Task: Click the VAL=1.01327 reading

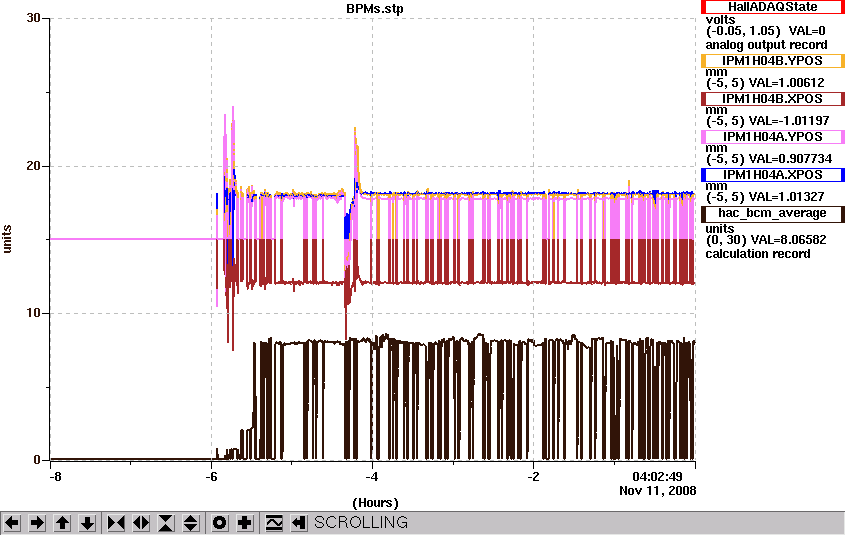Action: (x=787, y=197)
